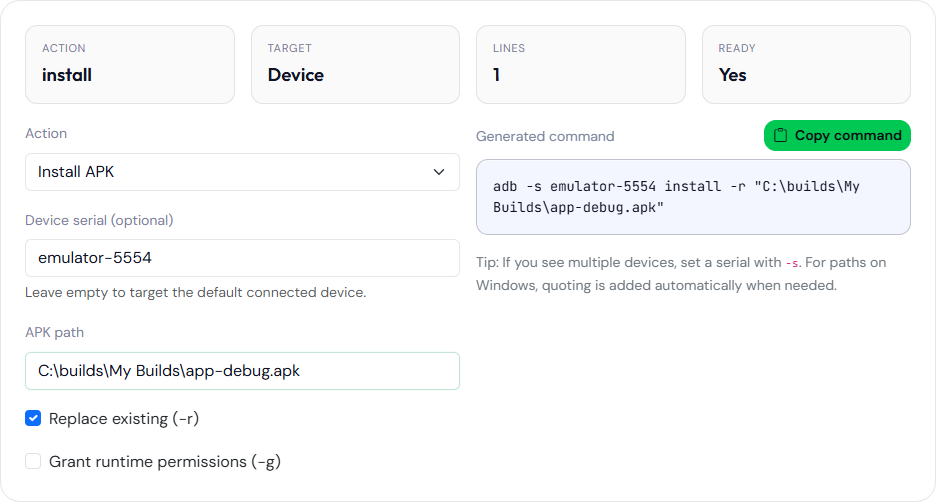The height and width of the screenshot is (503, 936).
Task: Click the pink -s code snippet in tip
Action: point(792,263)
